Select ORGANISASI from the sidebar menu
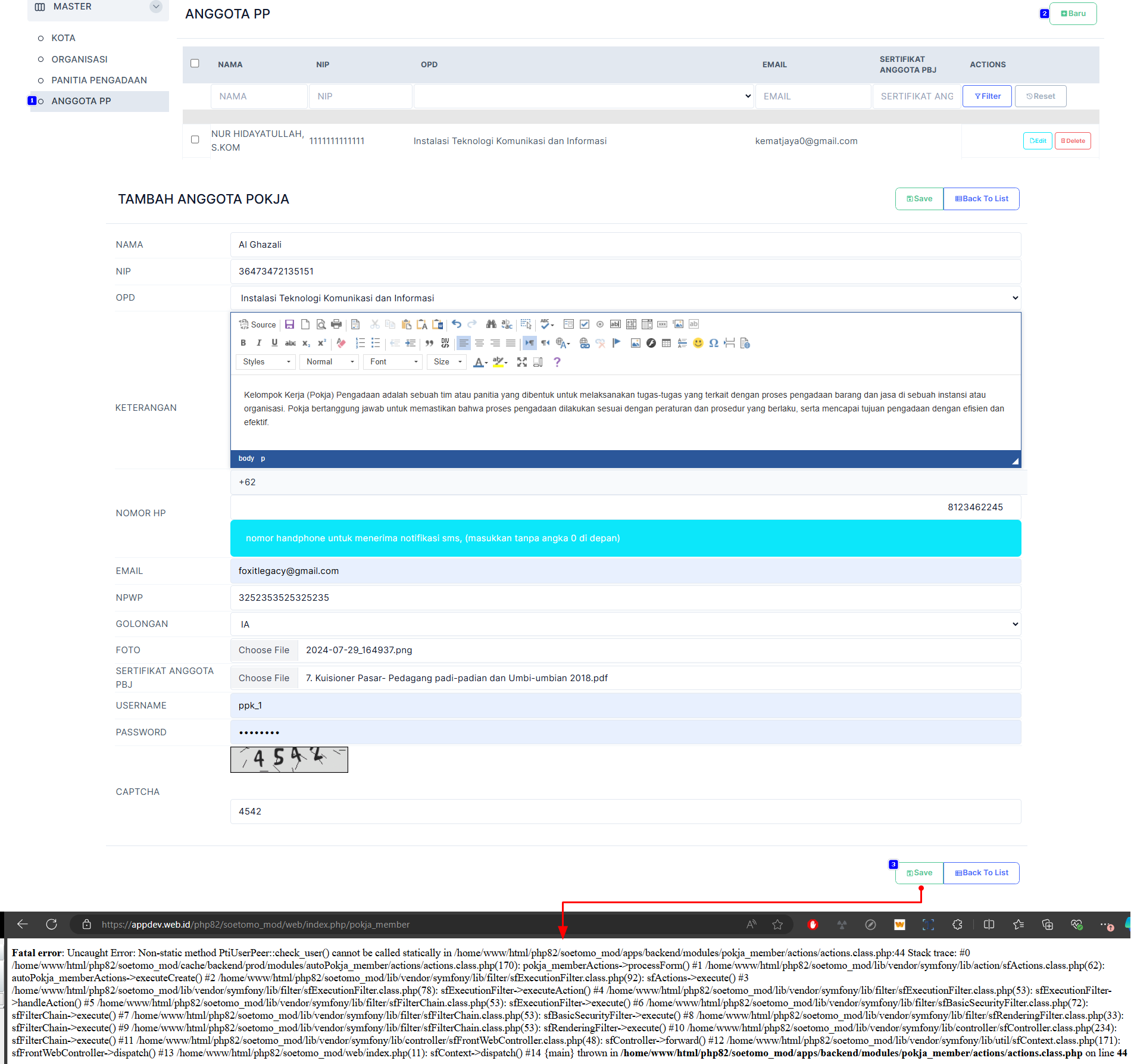Image resolution: width=1131 pixels, height=1064 pixels. point(79,60)
